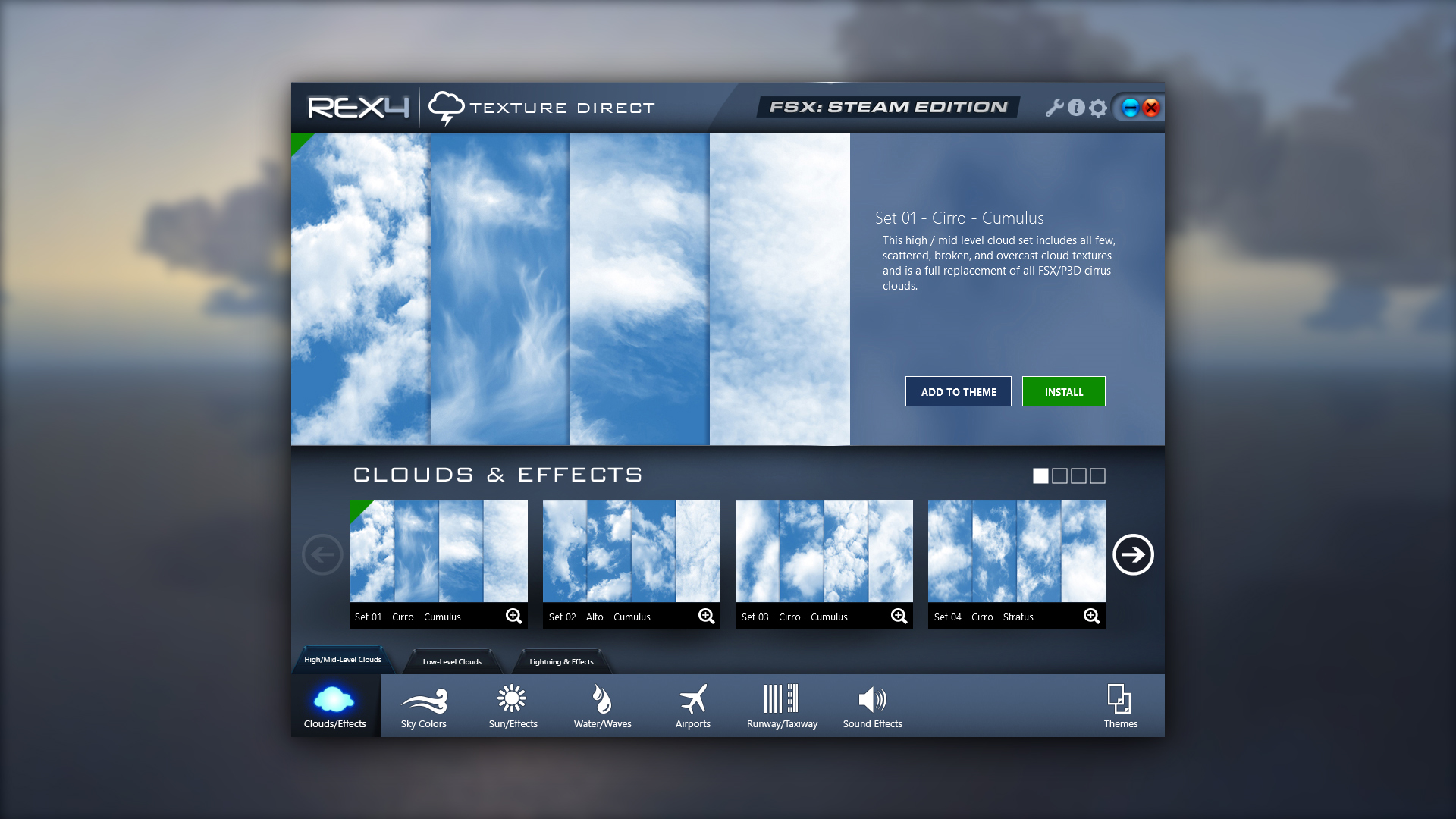Click the settings gear icon
1456x819 pixels.
click(x=1097, y=108)
